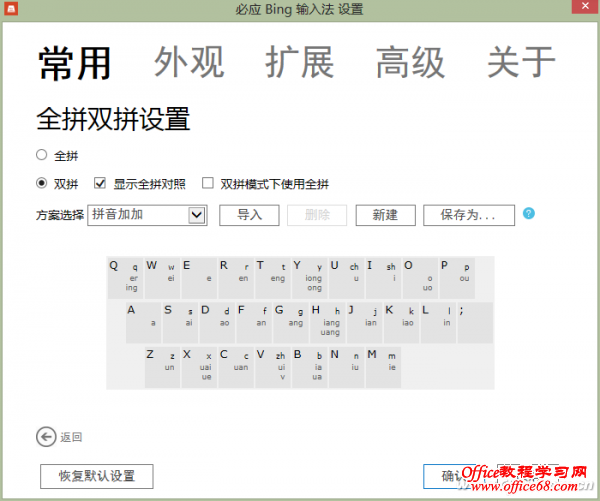Switch to the 高级 tab

tap(411, 62)
